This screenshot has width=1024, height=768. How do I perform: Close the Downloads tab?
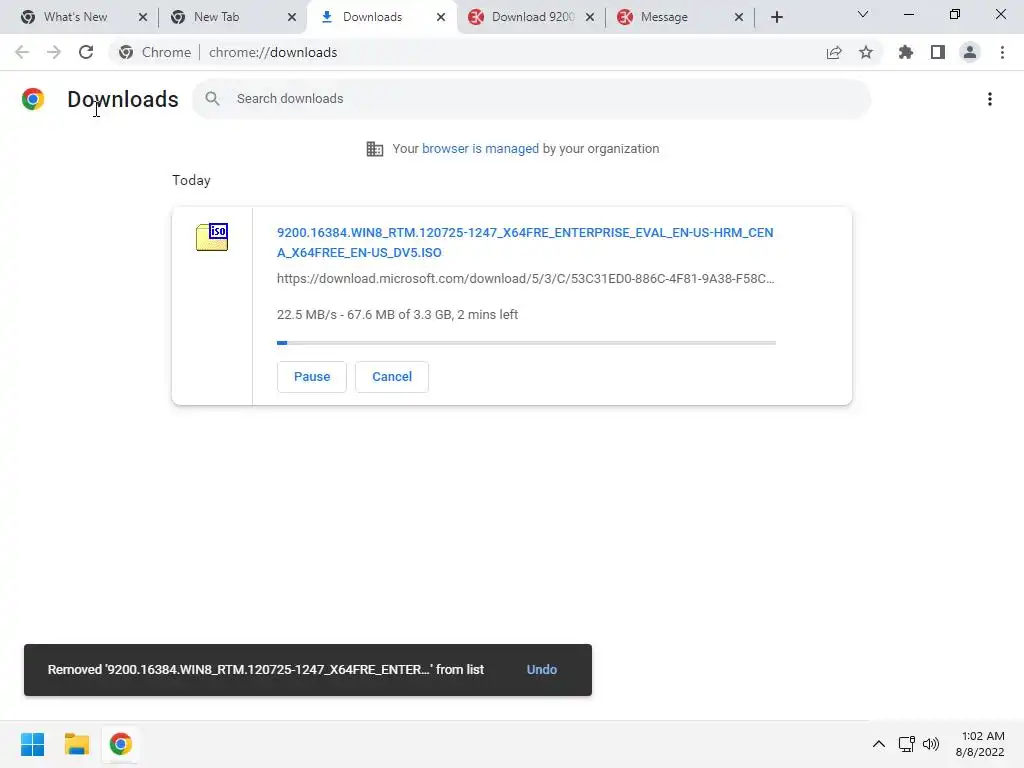point(441,17)
